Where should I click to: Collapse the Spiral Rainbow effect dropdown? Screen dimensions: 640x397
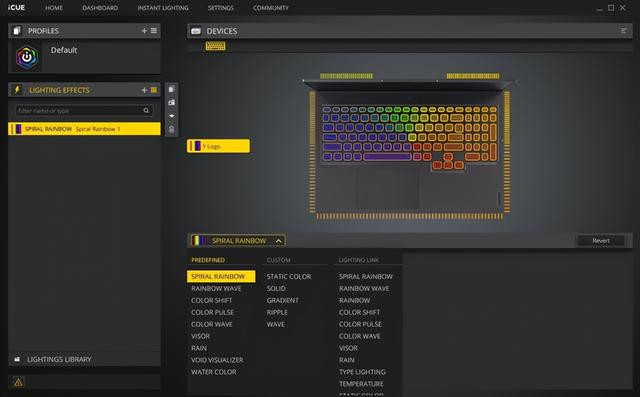pos(278,241)
